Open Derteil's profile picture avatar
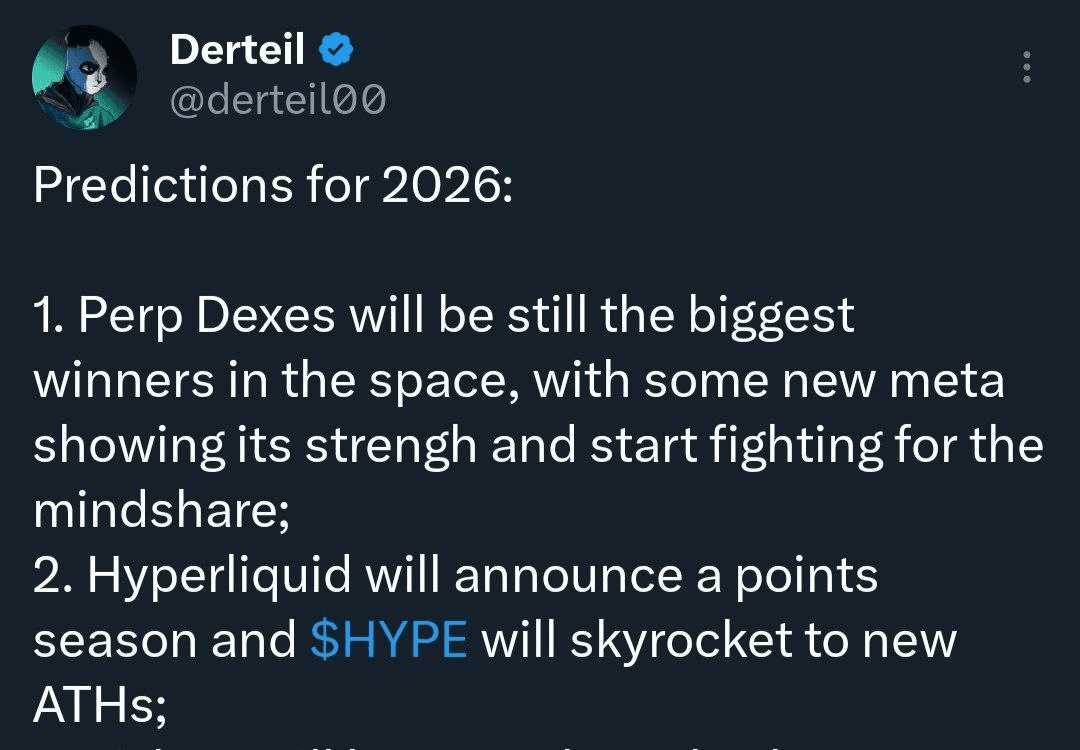 84,76
